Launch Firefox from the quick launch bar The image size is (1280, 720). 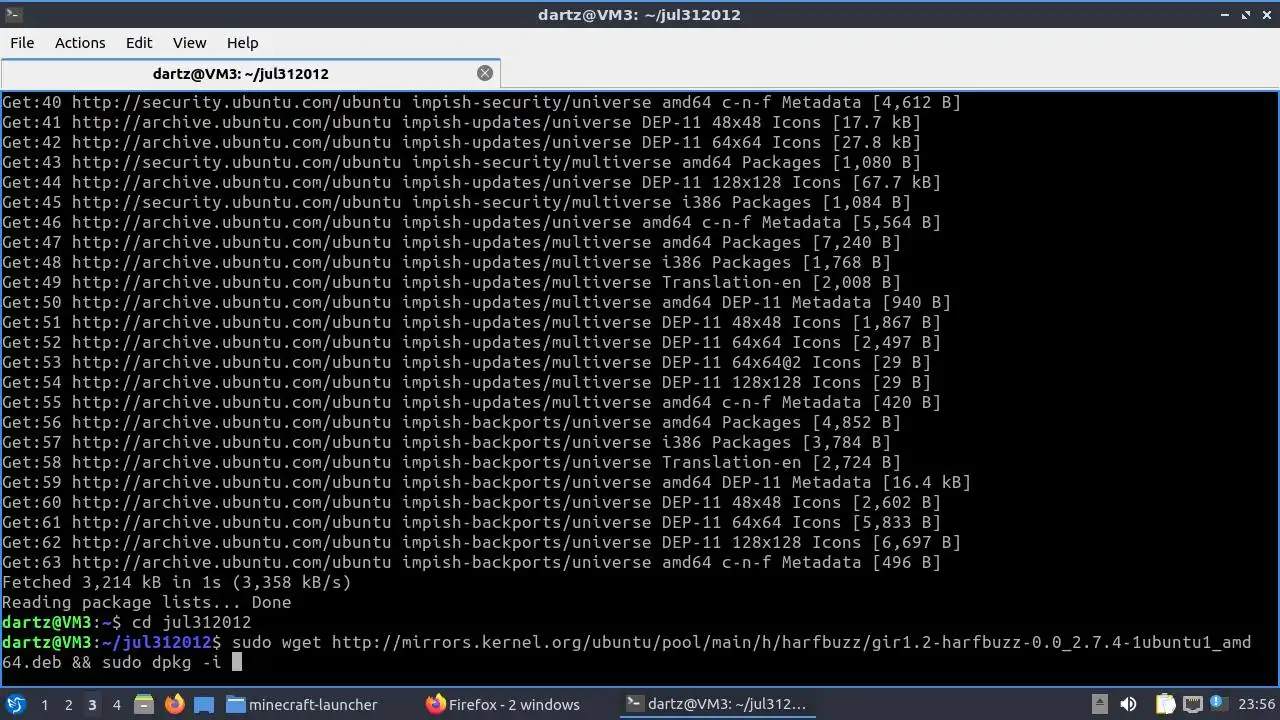pos(174,704)
